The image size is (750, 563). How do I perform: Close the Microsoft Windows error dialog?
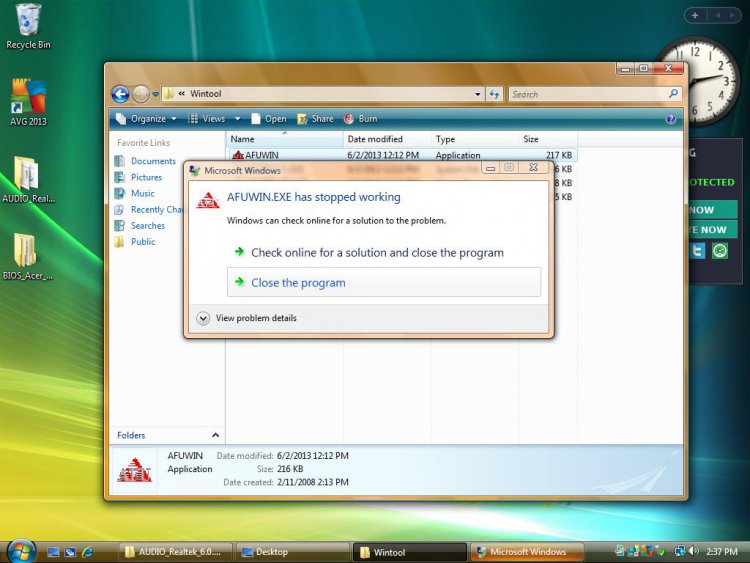[x=533, y=167]
